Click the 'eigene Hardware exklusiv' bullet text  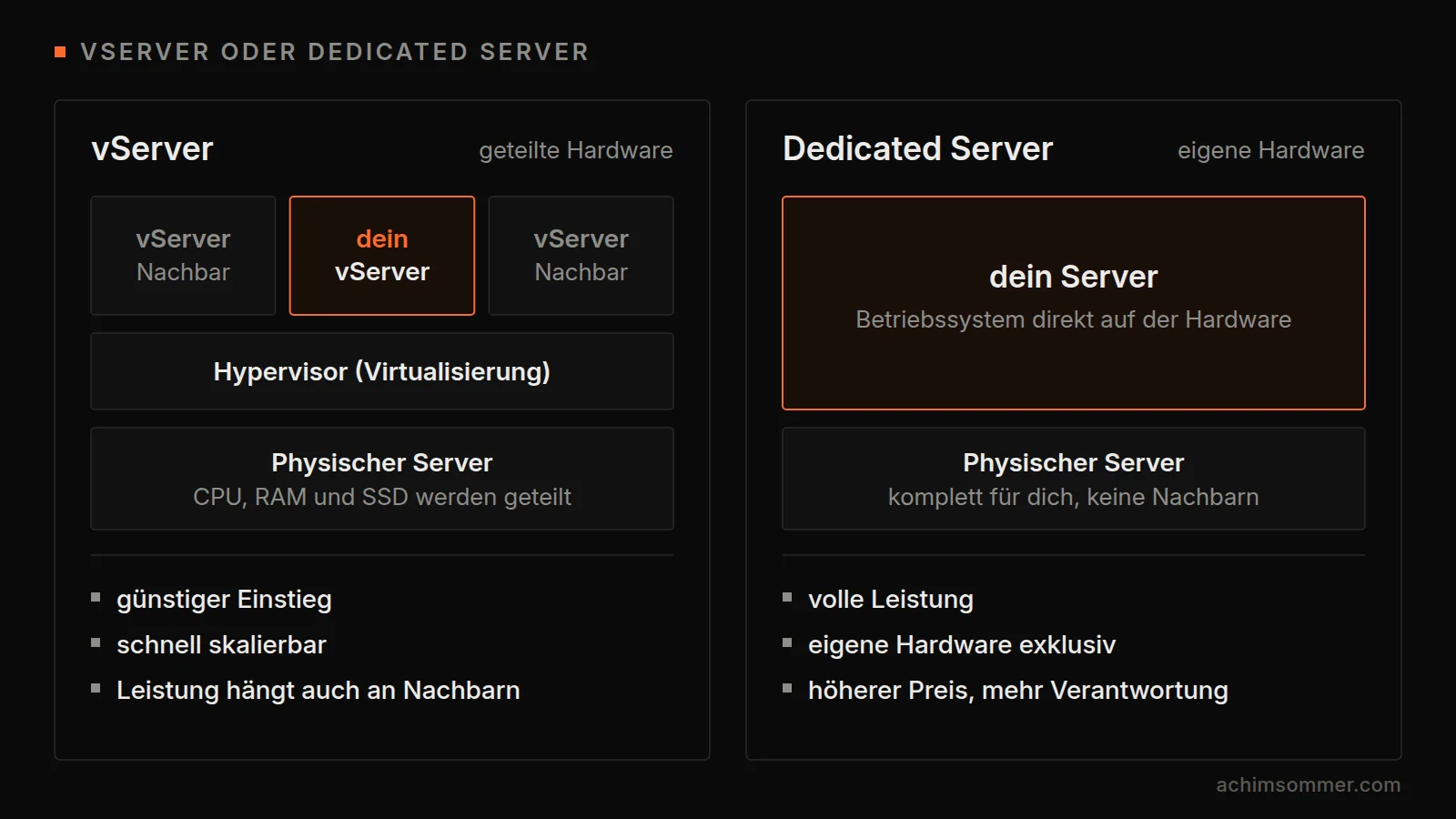962,645
